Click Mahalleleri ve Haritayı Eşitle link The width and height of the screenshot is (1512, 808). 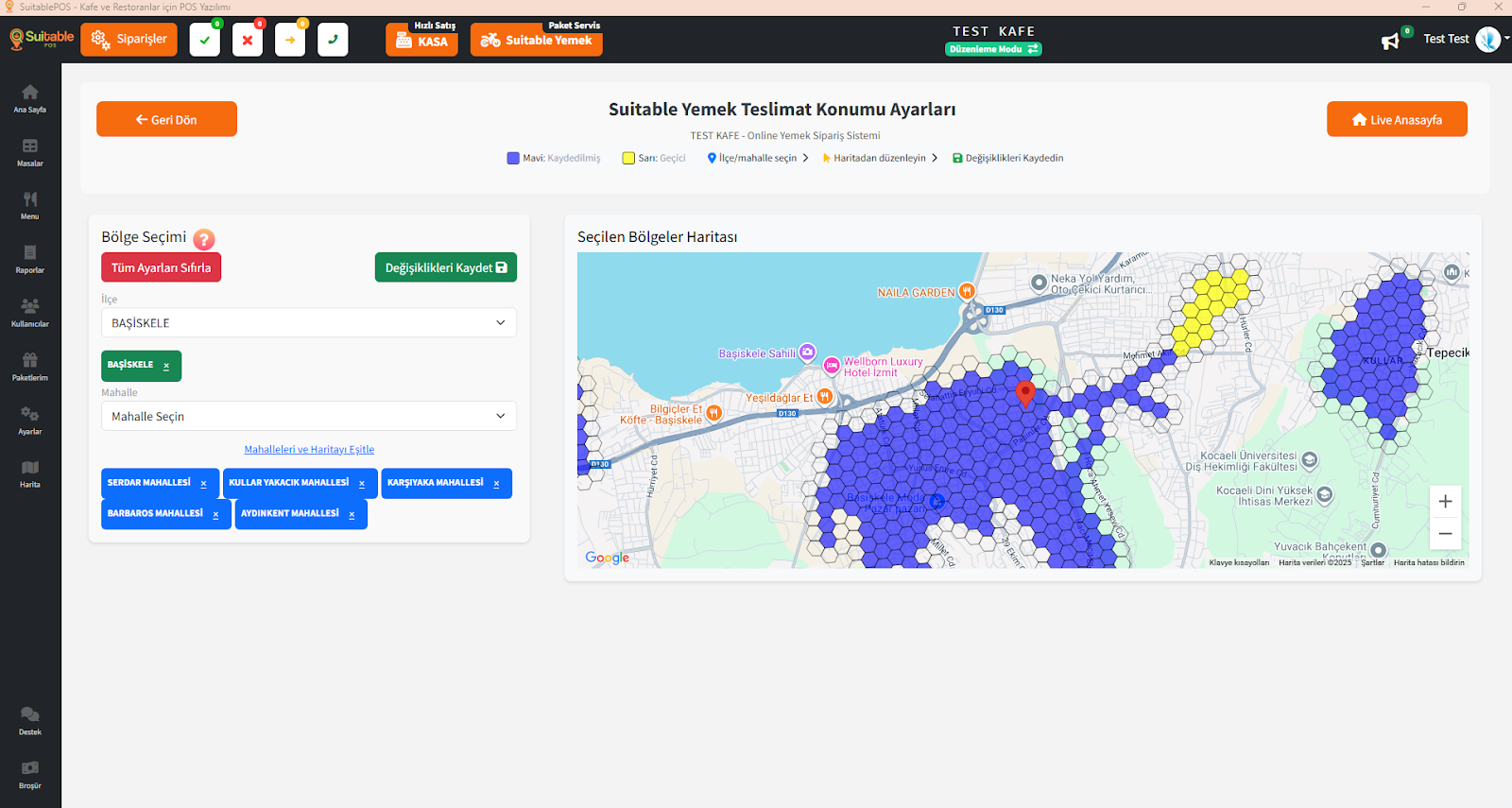(x=309, y=450)
